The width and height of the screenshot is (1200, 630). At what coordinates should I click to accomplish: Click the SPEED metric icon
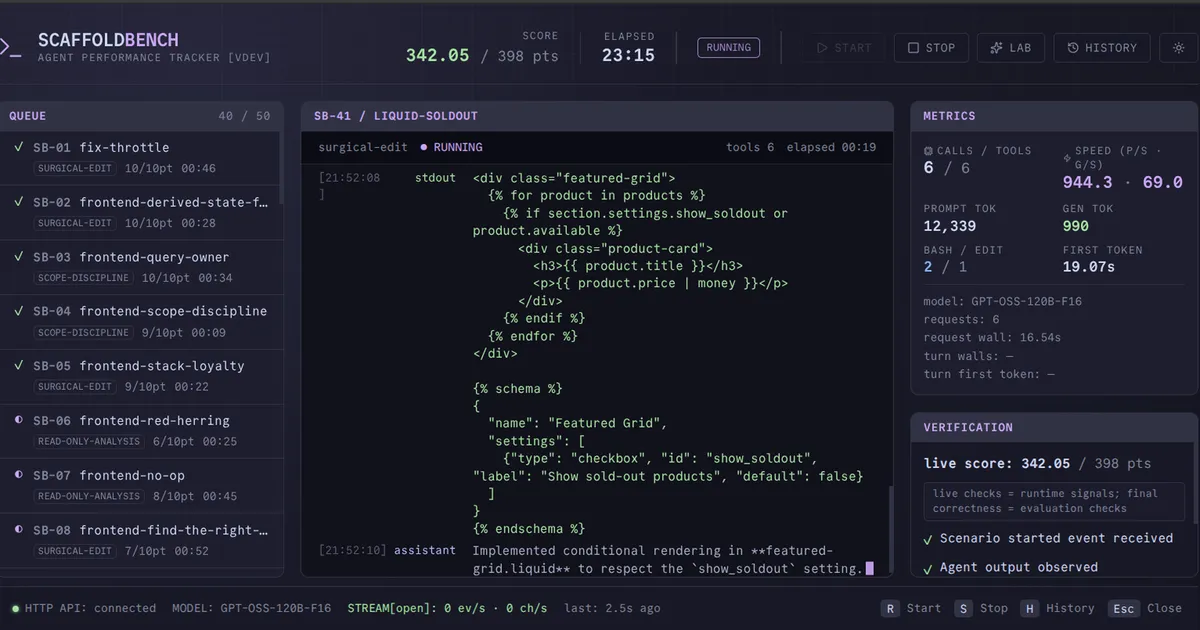point(1067,158)
